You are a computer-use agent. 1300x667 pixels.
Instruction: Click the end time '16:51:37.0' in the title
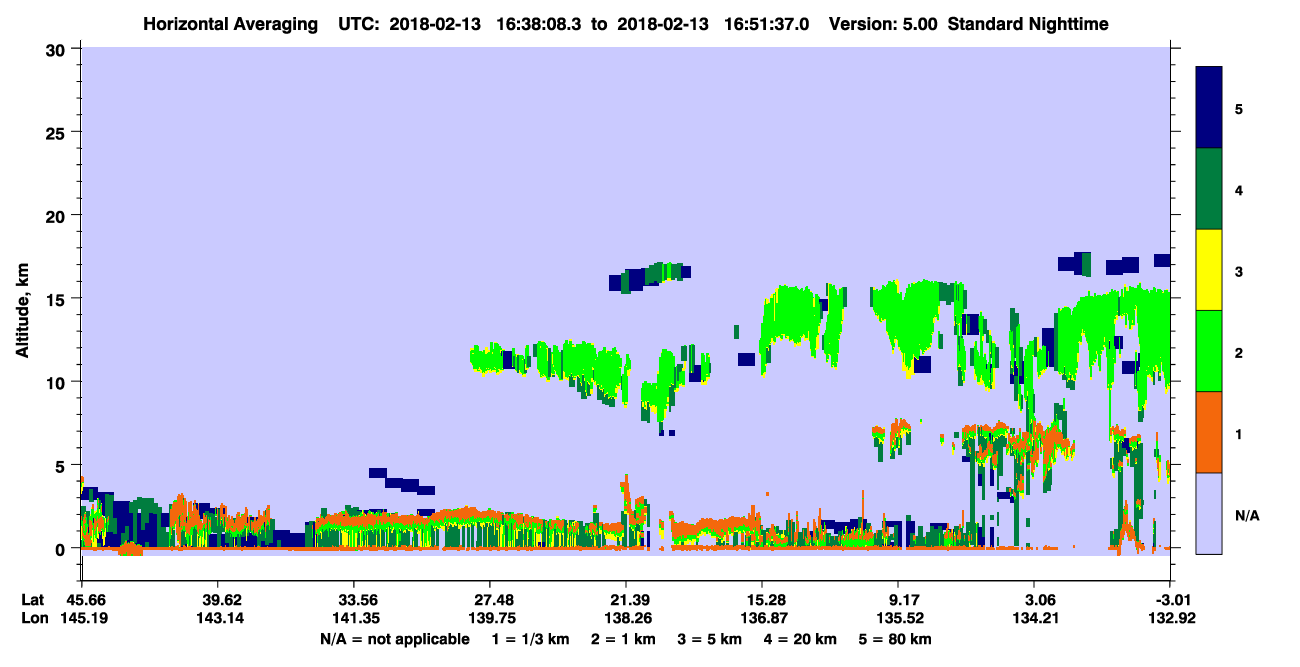[x=768, y=23]
